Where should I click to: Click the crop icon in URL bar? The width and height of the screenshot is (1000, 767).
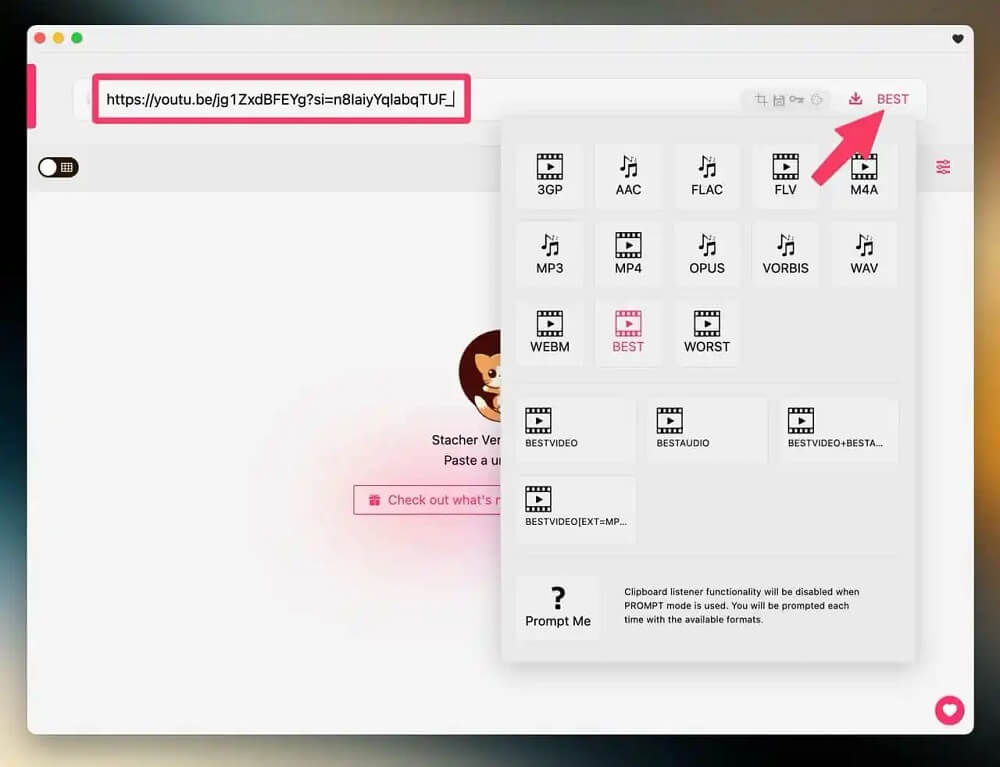[x=760, y=99]
